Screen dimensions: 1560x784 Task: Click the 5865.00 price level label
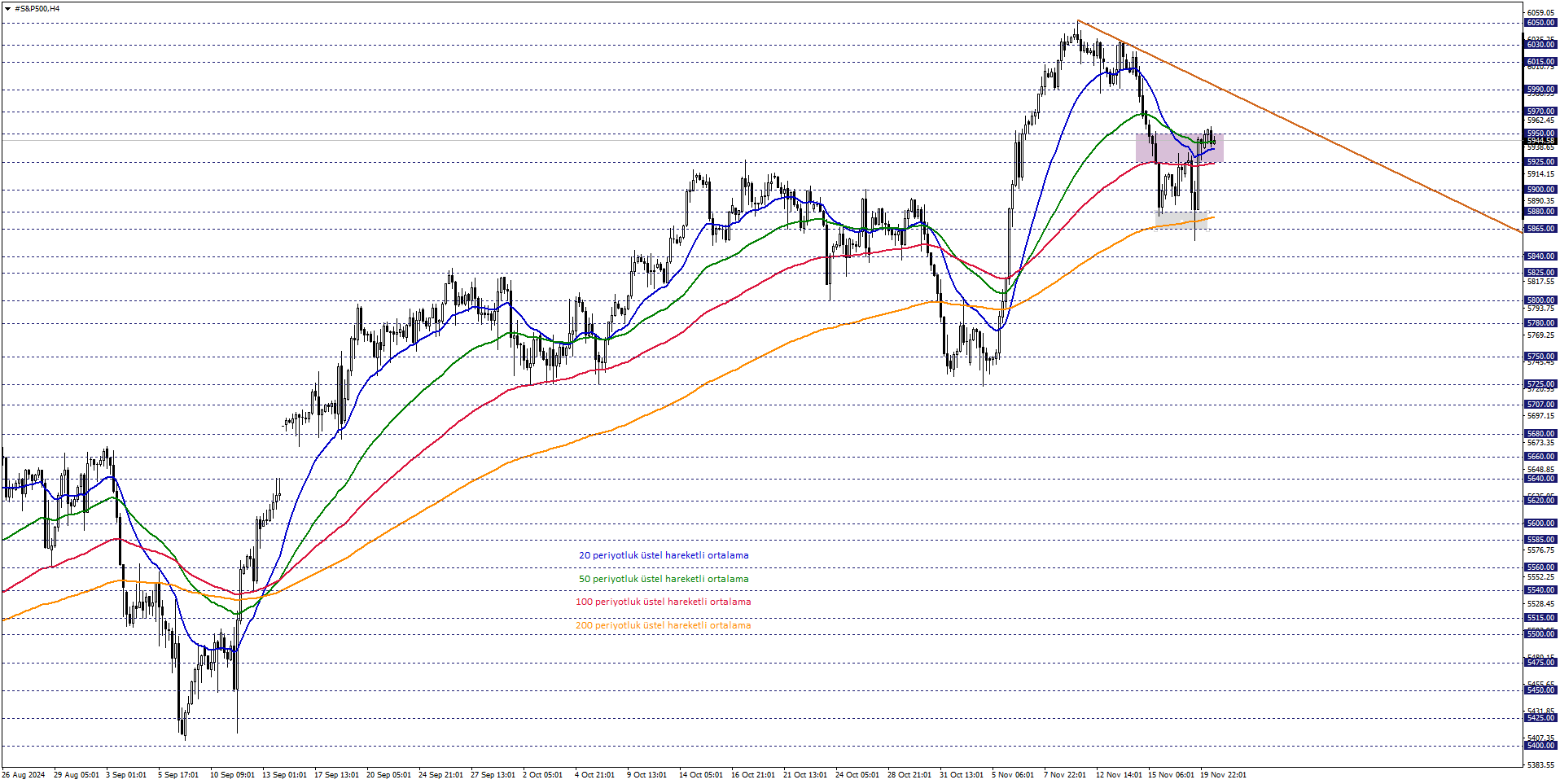(x=1540, y=229)
